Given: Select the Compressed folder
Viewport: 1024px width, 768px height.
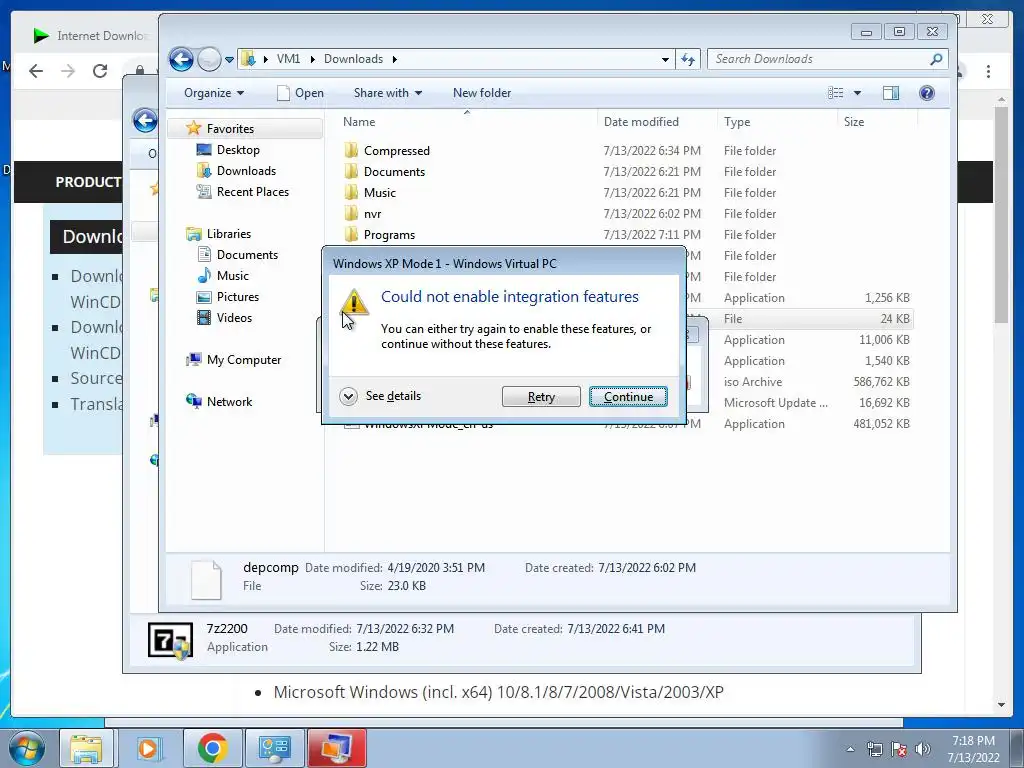Looking at the screenshot, I should (396, 150).
